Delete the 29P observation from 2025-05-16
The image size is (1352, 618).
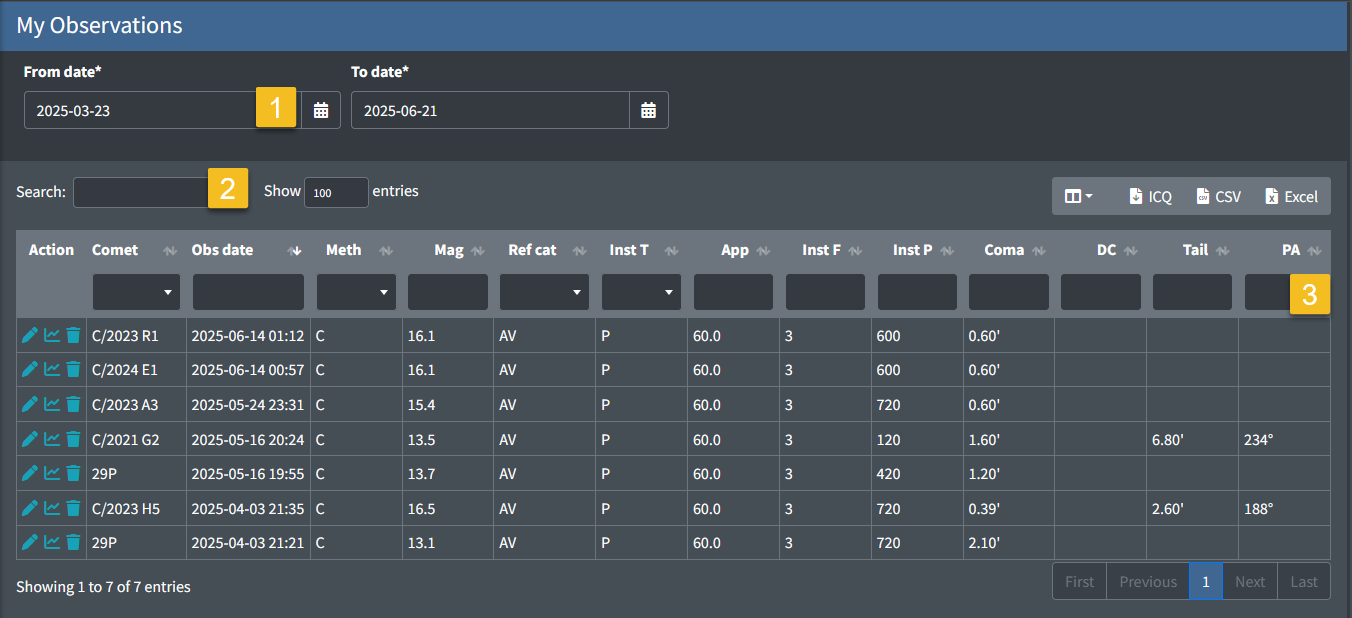click(x=73, y=474)
